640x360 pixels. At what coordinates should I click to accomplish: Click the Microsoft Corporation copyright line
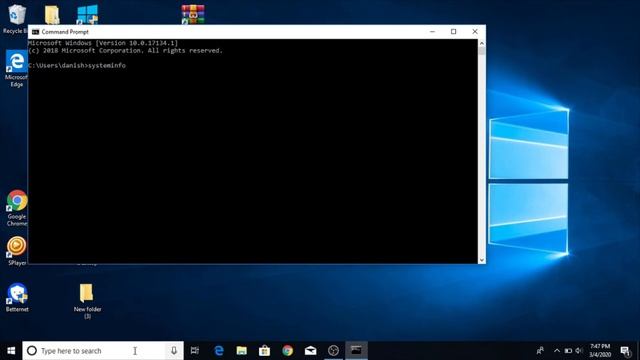point(125,51)
